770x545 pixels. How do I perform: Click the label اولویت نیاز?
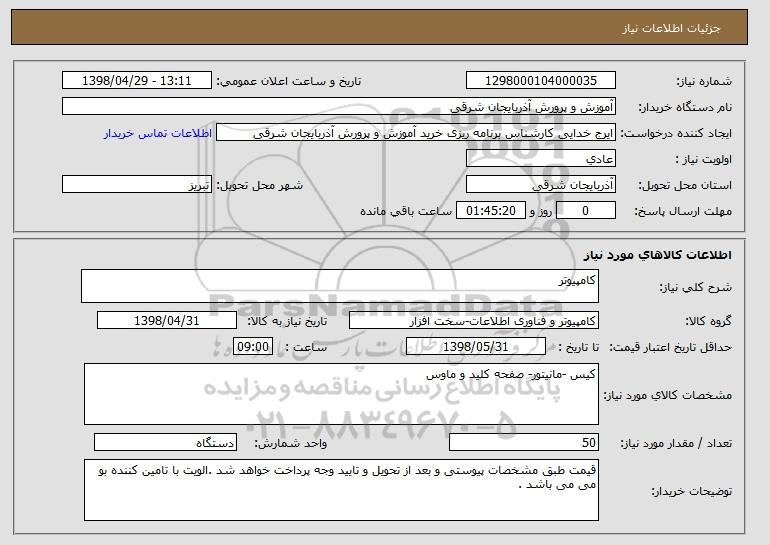pos(704,160)
